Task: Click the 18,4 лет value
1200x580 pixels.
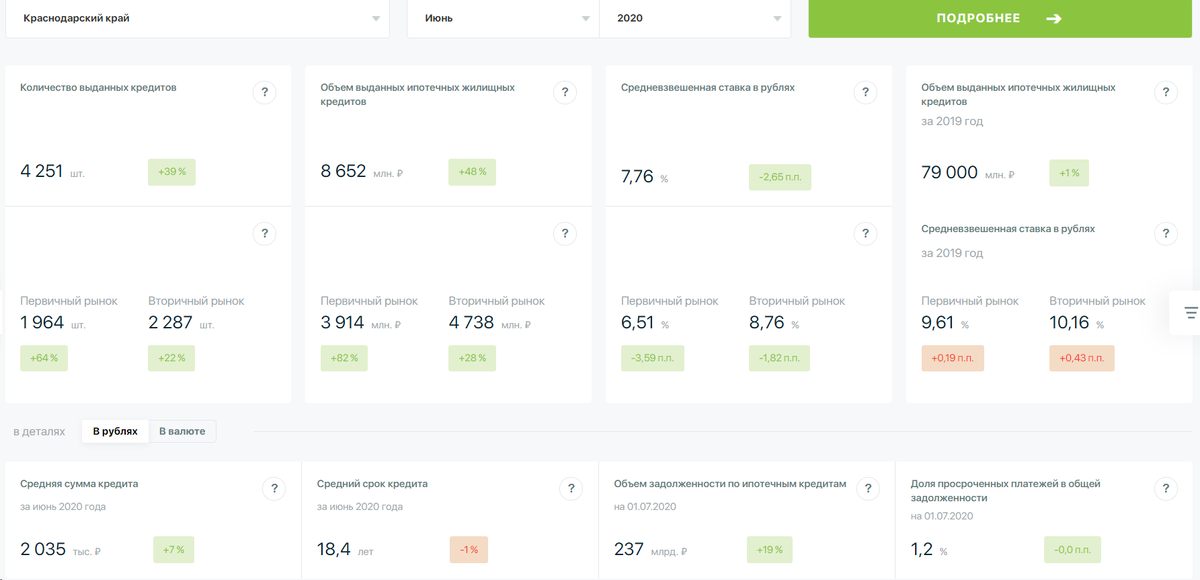Action: point(345,549)
